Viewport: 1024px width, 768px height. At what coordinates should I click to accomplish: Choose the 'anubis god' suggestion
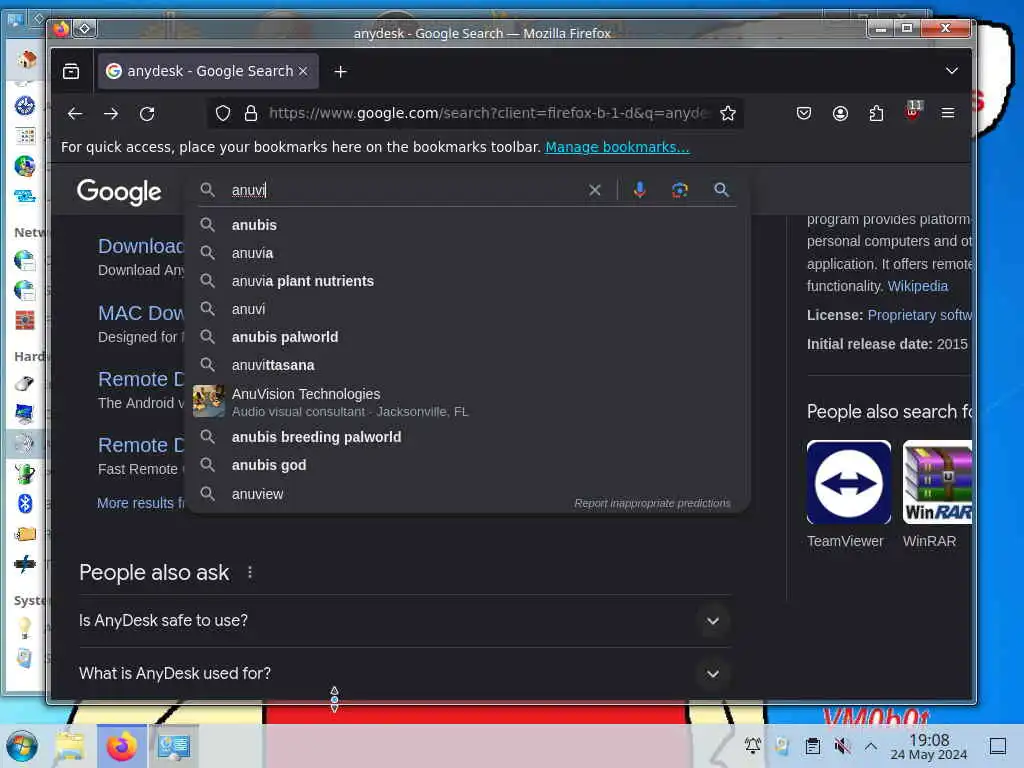pos(468,465)
